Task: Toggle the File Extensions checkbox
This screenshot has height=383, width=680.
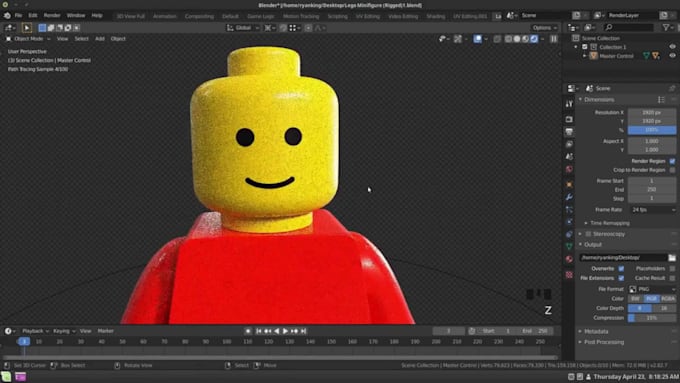Action: click(x=621, y=278)
